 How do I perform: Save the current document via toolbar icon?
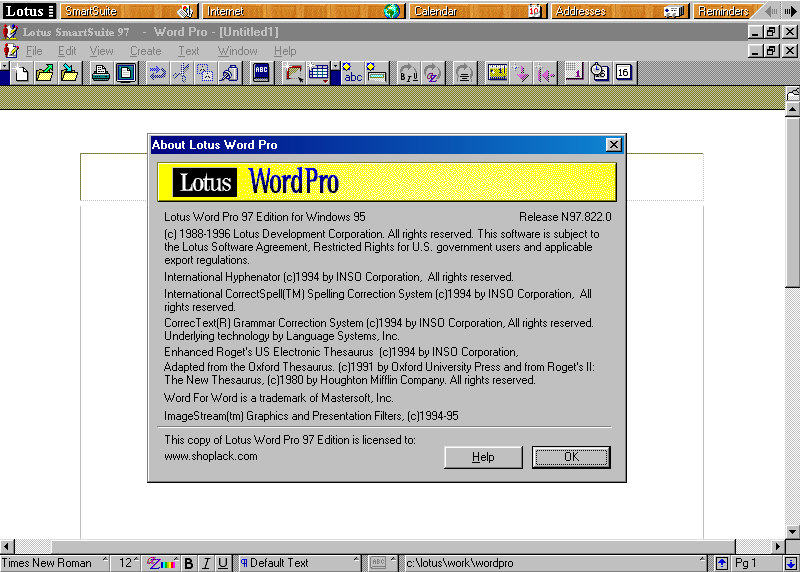click(69, 73)
